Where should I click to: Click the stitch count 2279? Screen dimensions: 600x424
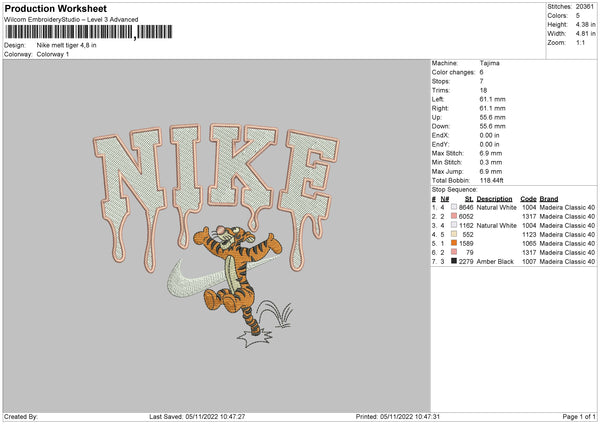pos(466,261)
